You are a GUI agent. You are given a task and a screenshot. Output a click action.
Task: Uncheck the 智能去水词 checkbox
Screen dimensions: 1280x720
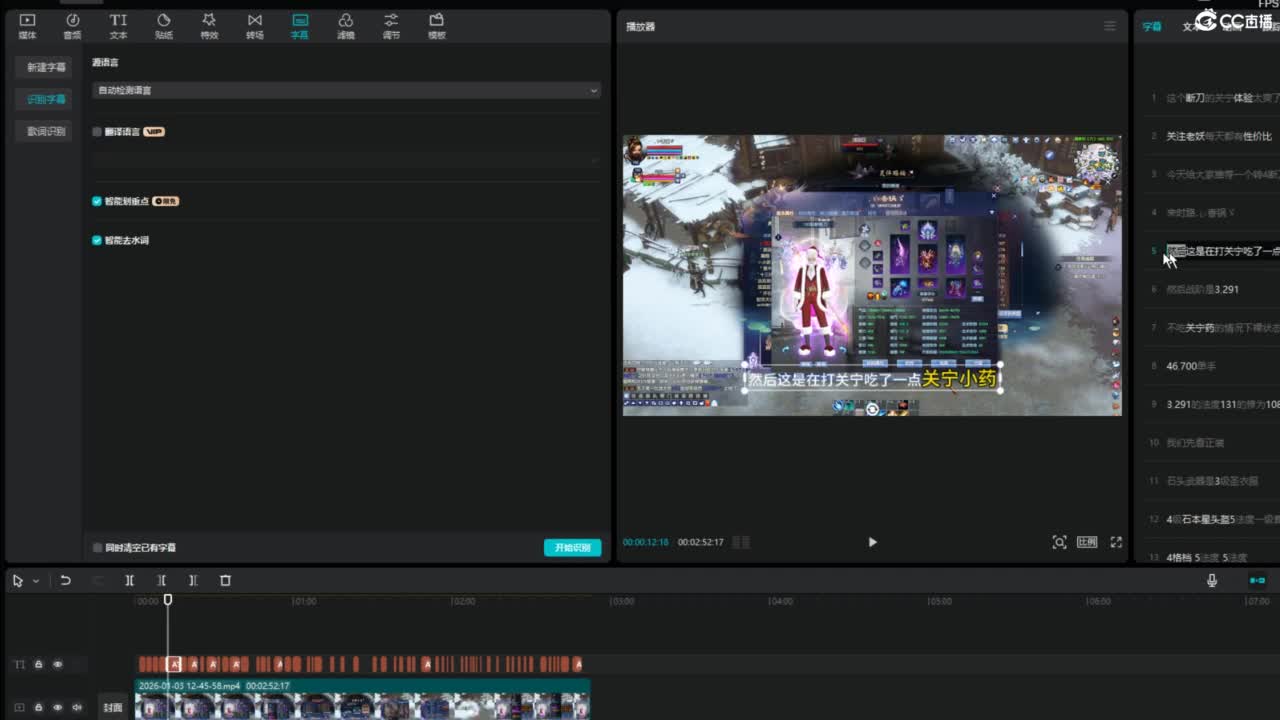click(x=97, y=241)
